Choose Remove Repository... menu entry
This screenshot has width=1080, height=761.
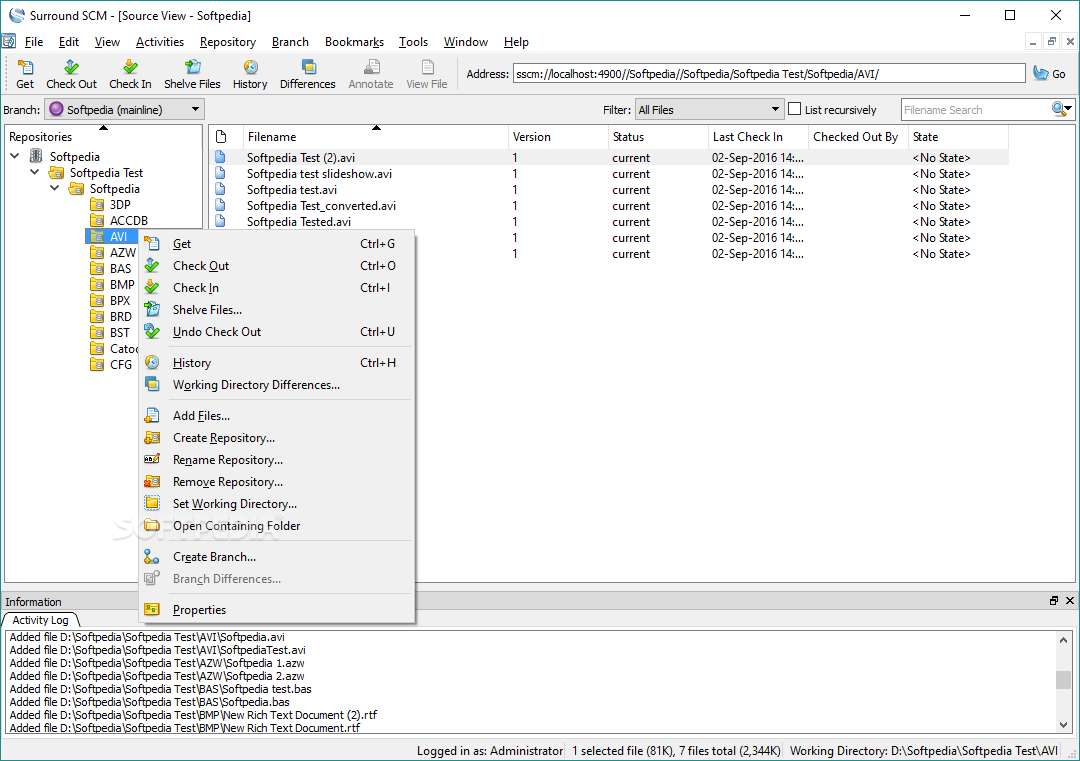[x=277, y=482]
